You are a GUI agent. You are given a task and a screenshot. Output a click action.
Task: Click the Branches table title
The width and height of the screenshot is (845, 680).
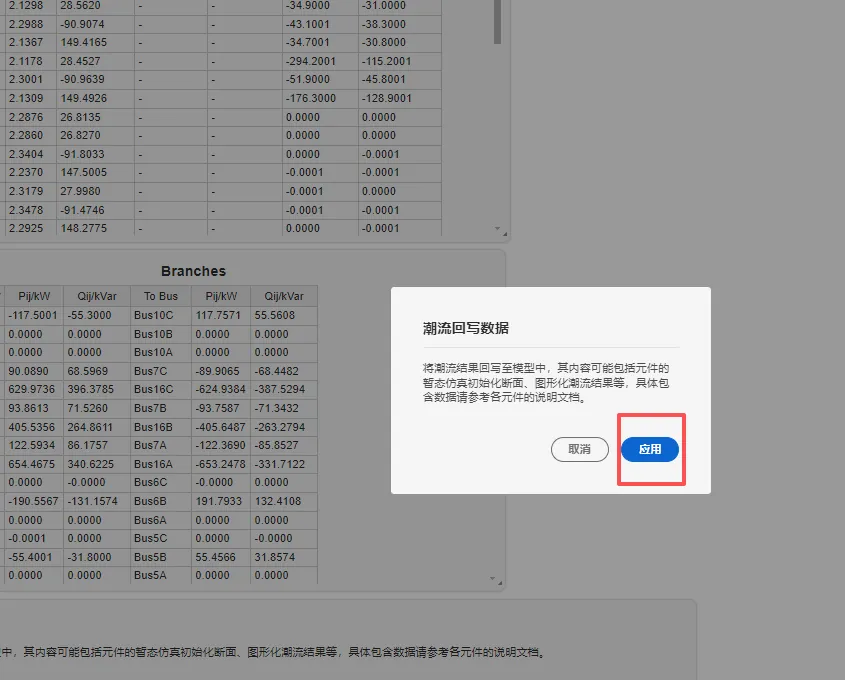[193, 270]
